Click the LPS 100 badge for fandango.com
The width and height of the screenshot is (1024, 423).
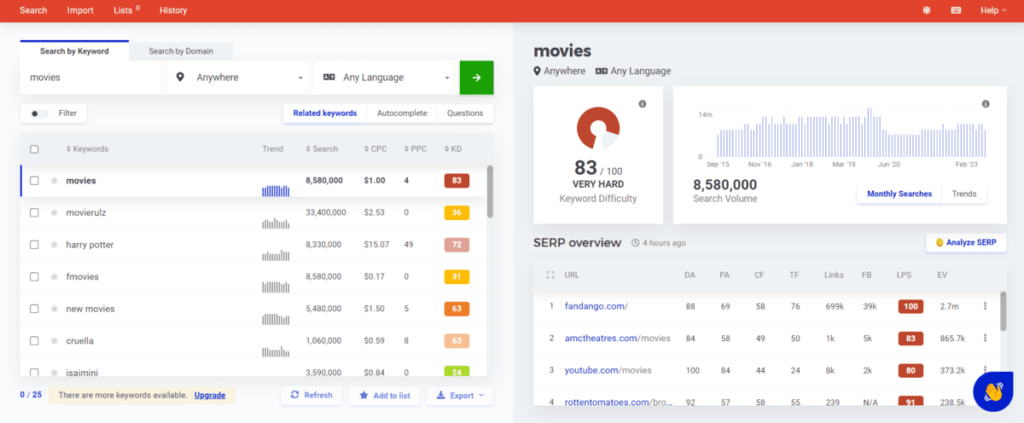point(910,306)
